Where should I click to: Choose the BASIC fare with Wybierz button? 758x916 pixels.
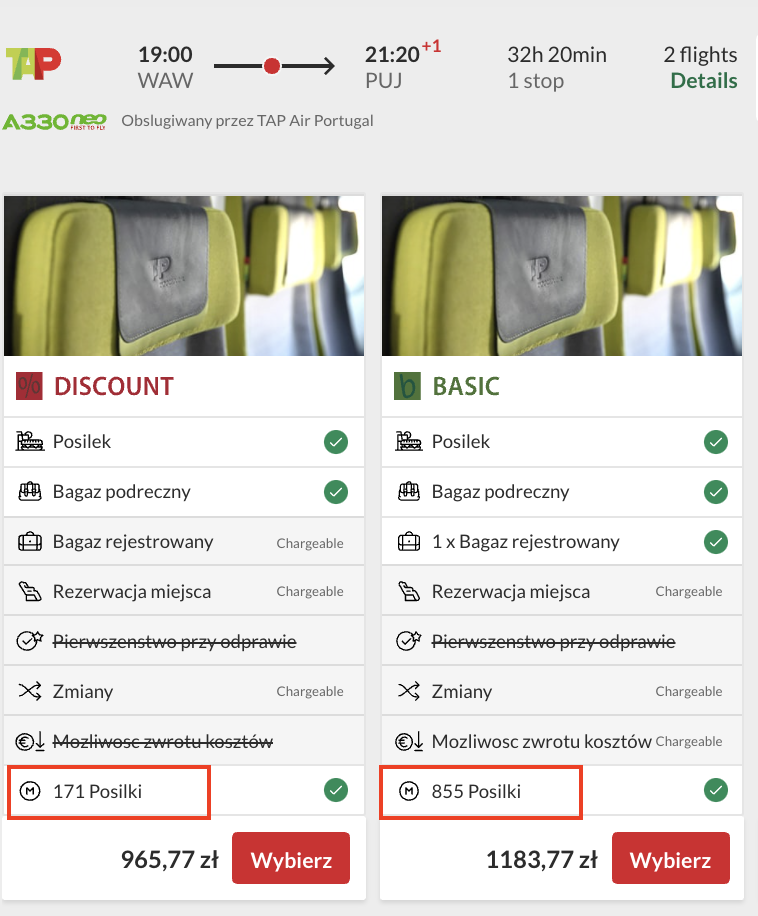pyautogui.click(x=671, y=858)
